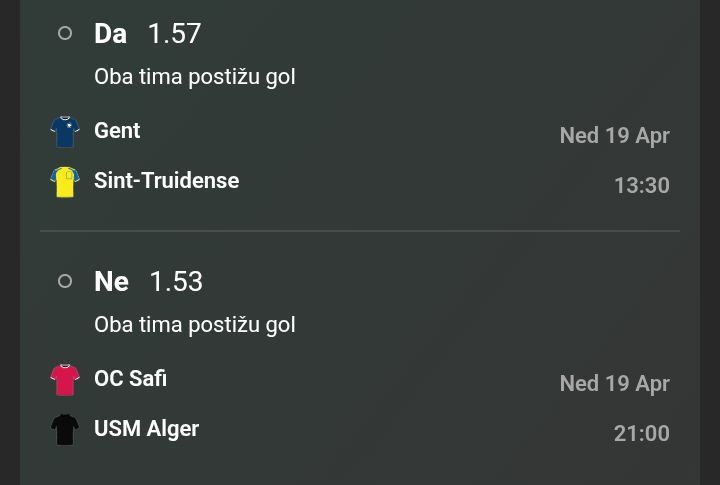Click the 1.57 odds value
The height and width of the screenshot is (485, 720).
pyautogui.click(x=174, y=33)
